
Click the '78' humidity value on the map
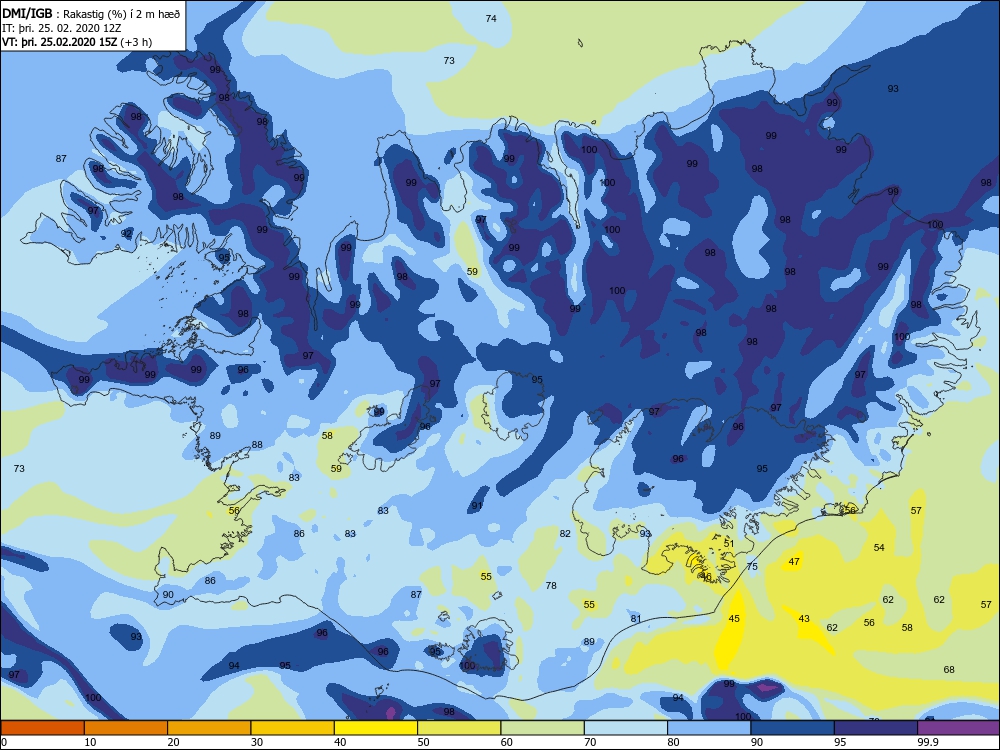(x=551, y=585)
